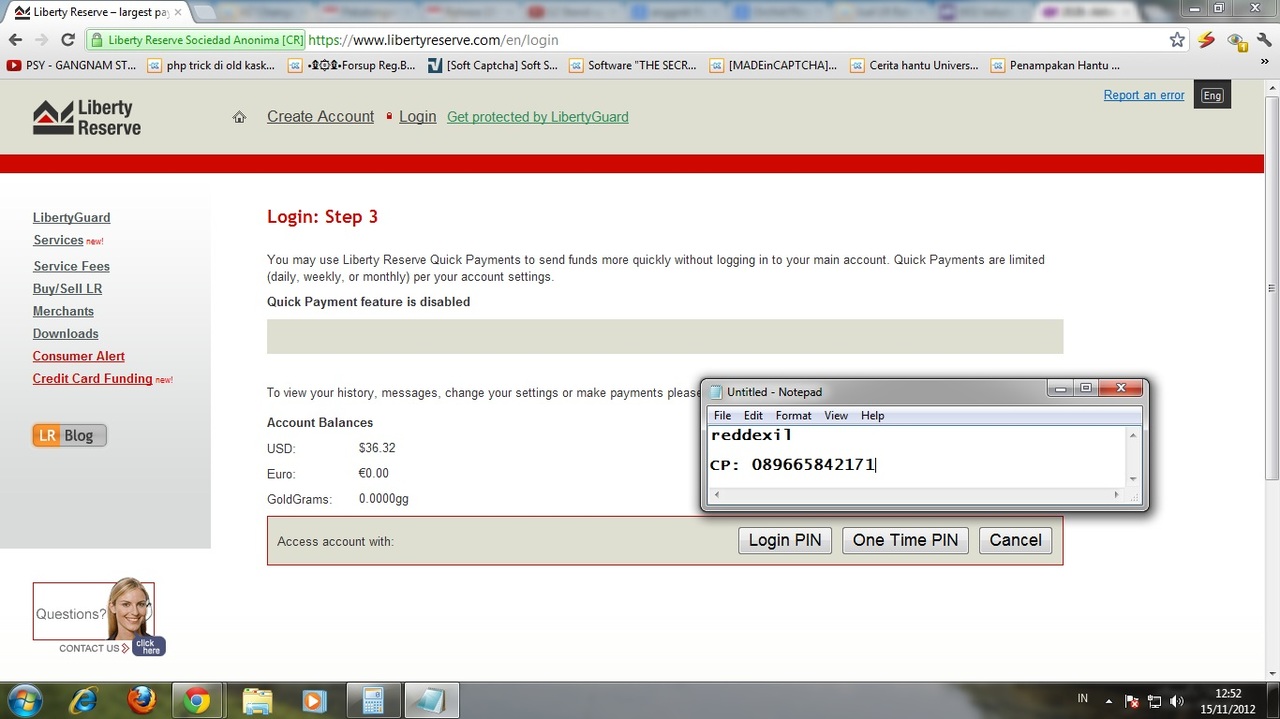This screenshot has width=1280, height=719.
Task: Show hidden system tray icons
Action: [x=1108, y=700]
